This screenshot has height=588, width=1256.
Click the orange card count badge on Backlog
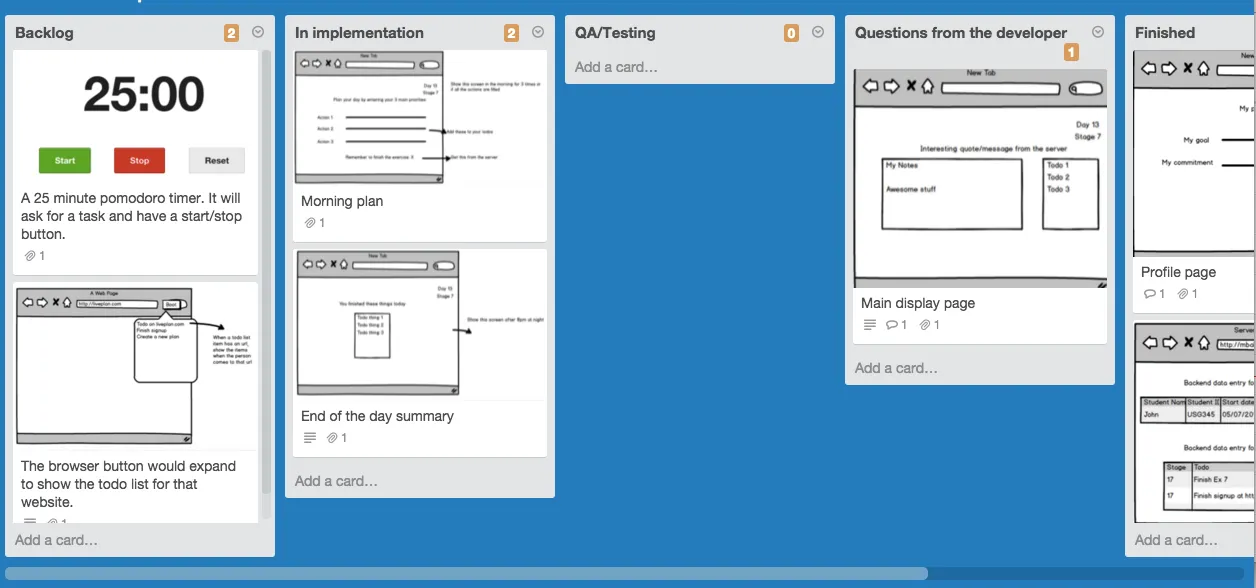point(230,31)
